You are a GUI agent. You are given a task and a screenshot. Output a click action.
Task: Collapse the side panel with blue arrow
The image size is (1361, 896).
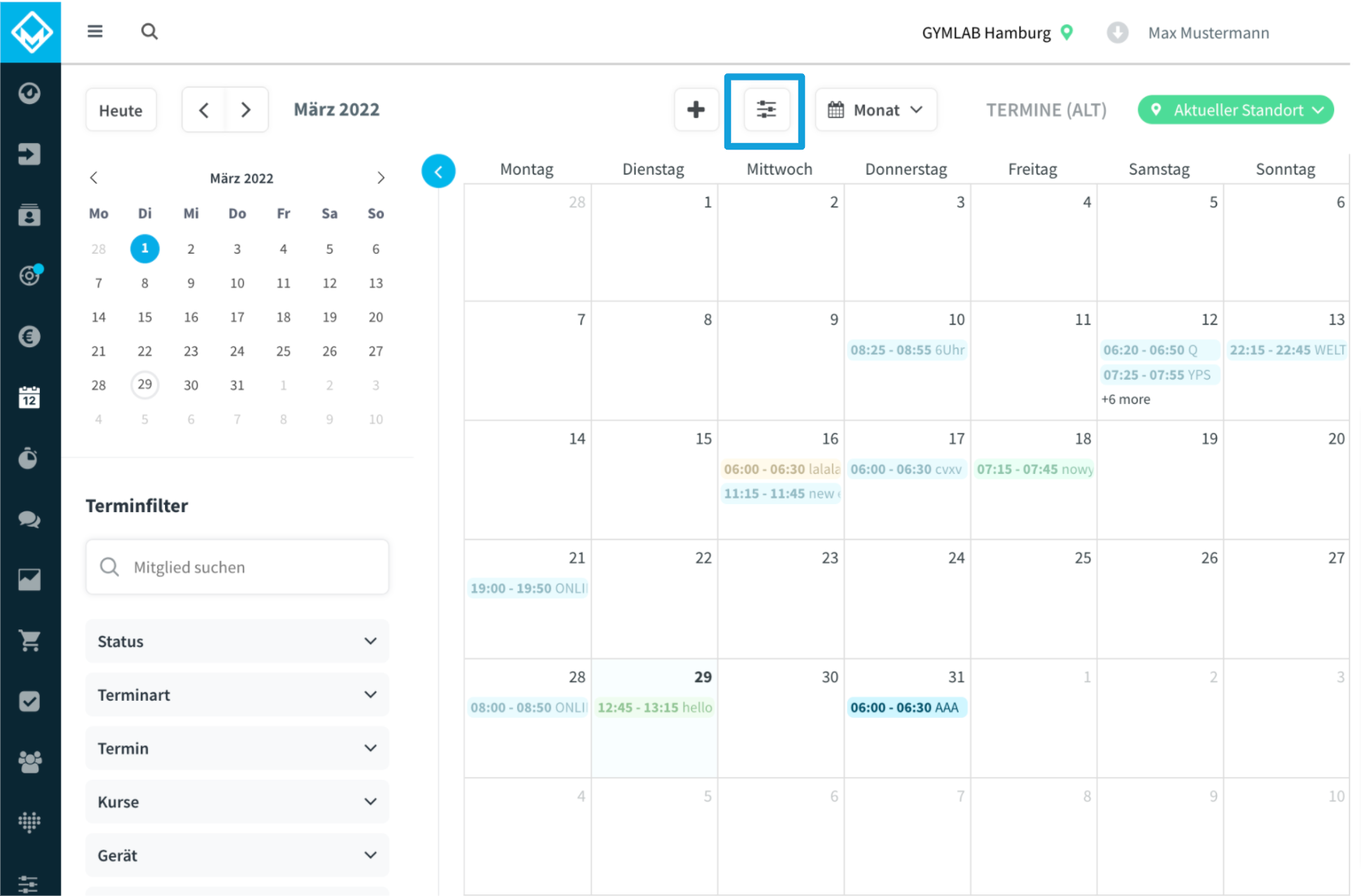click(x=438, y=172)
